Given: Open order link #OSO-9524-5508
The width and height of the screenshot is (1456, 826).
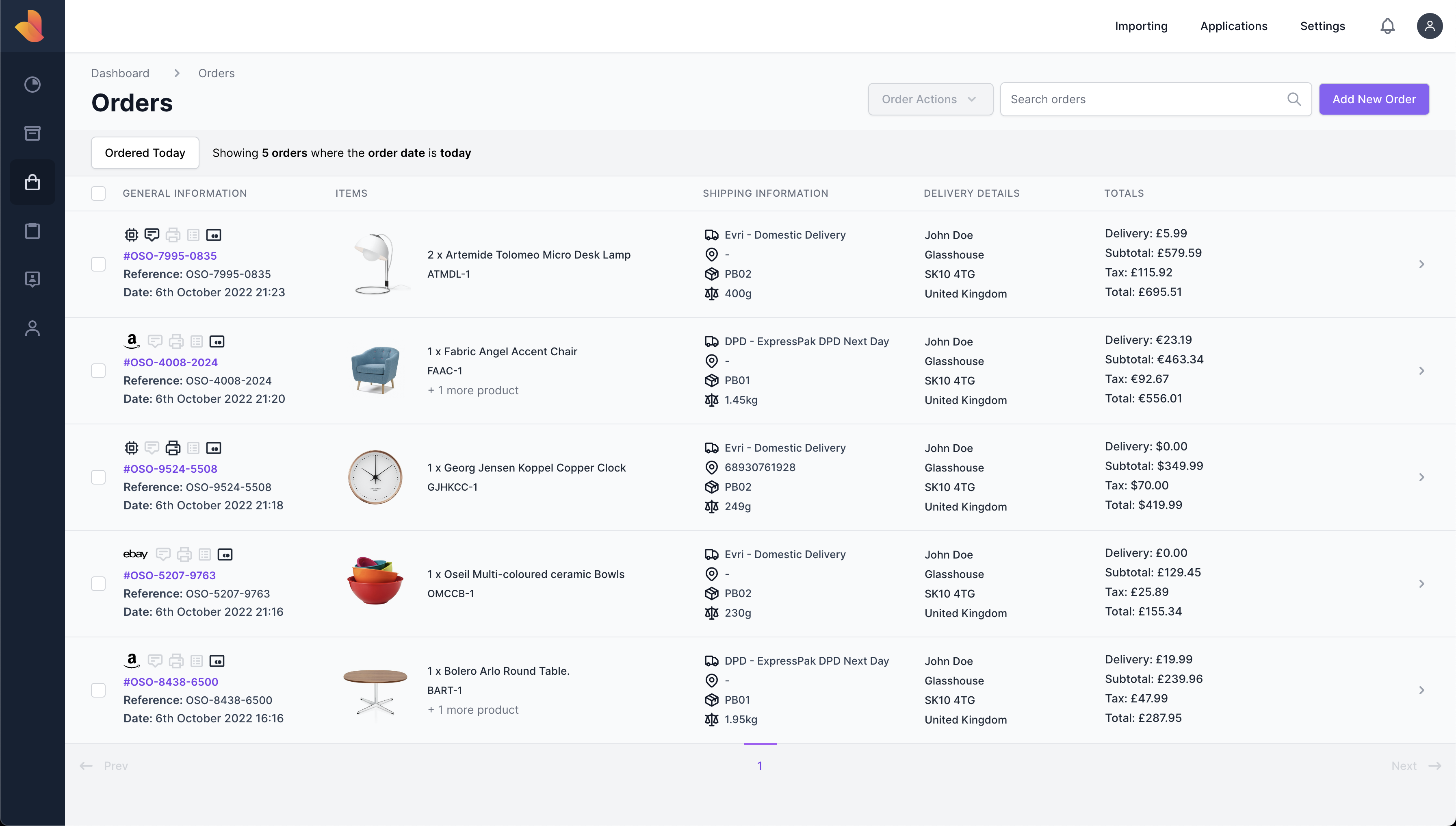Looking at the screenshot, I should click(170, 469).
